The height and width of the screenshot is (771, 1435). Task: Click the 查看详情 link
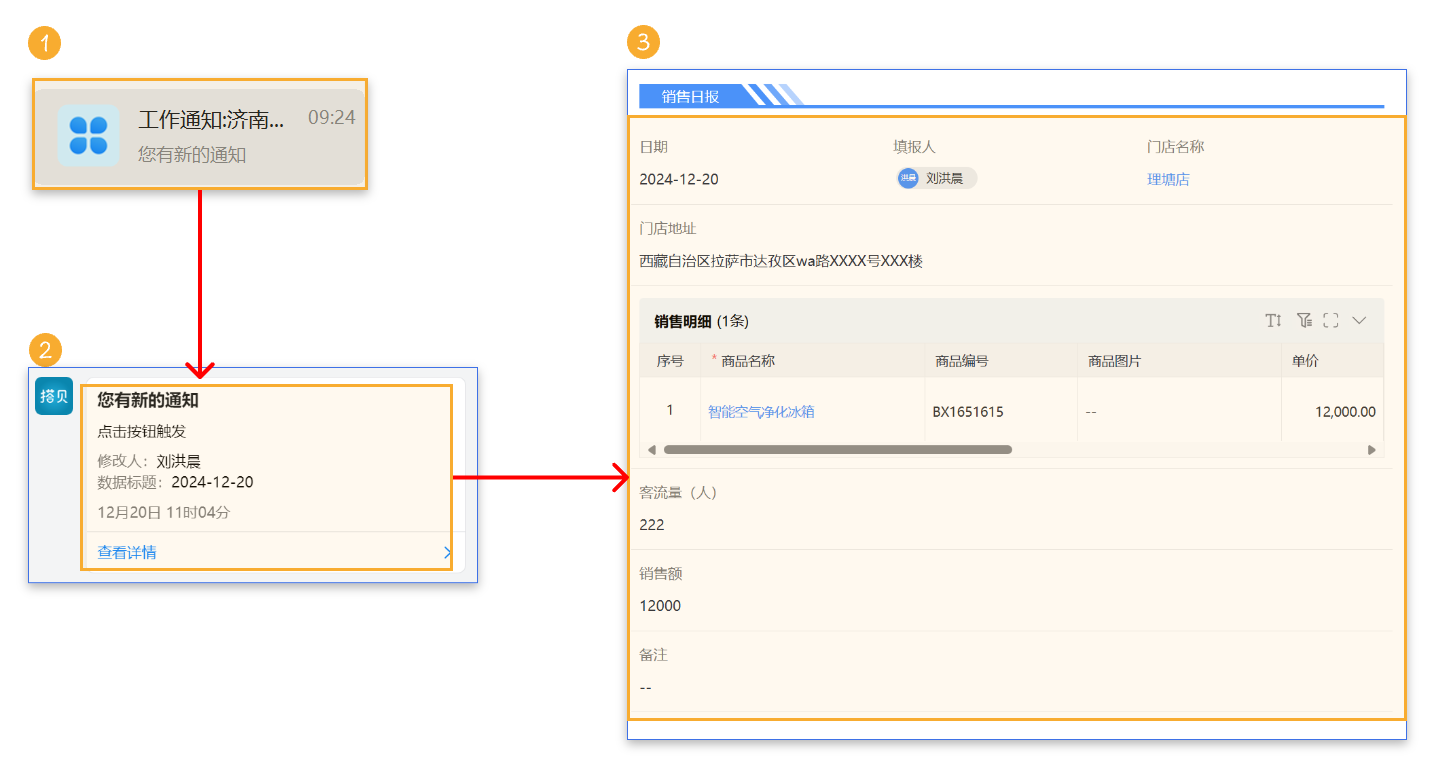127,553
